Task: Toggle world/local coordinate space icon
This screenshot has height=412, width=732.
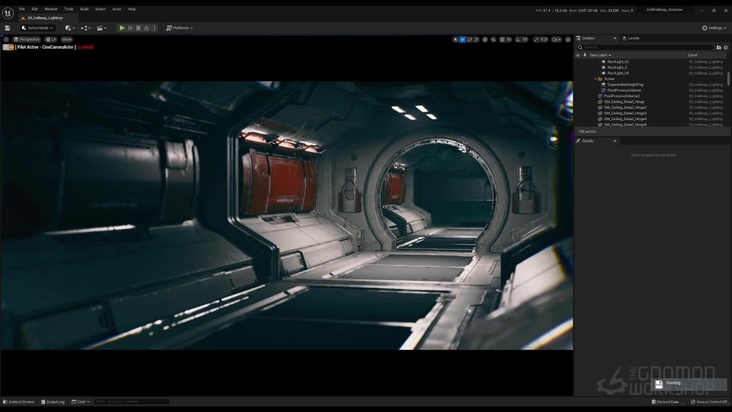Action: coord(485,40)
